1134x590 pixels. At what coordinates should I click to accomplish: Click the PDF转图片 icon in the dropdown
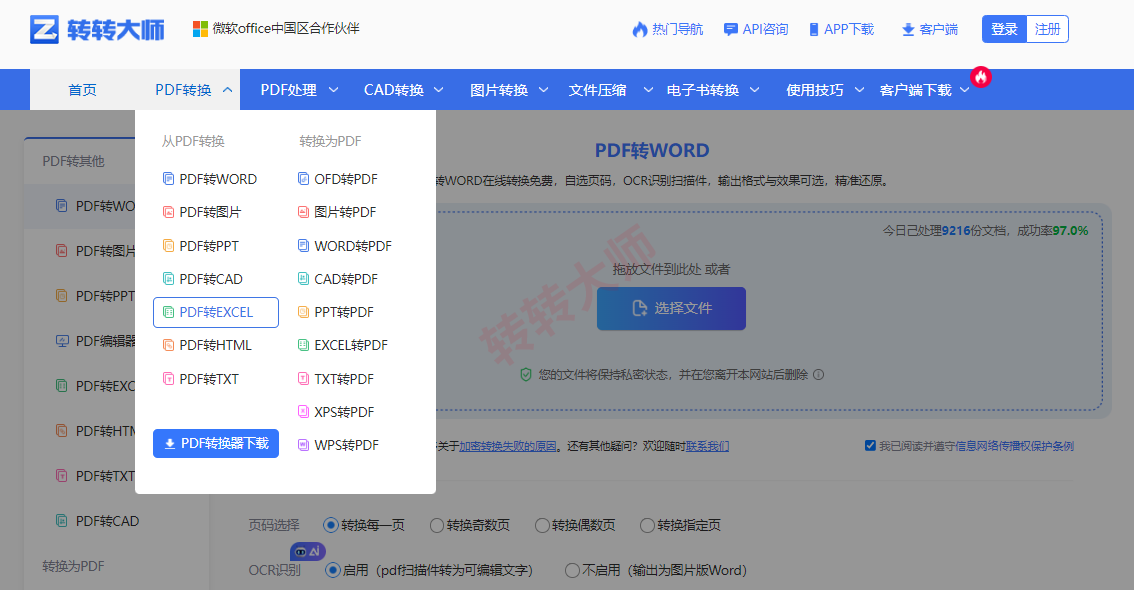(x=169, y=212)
